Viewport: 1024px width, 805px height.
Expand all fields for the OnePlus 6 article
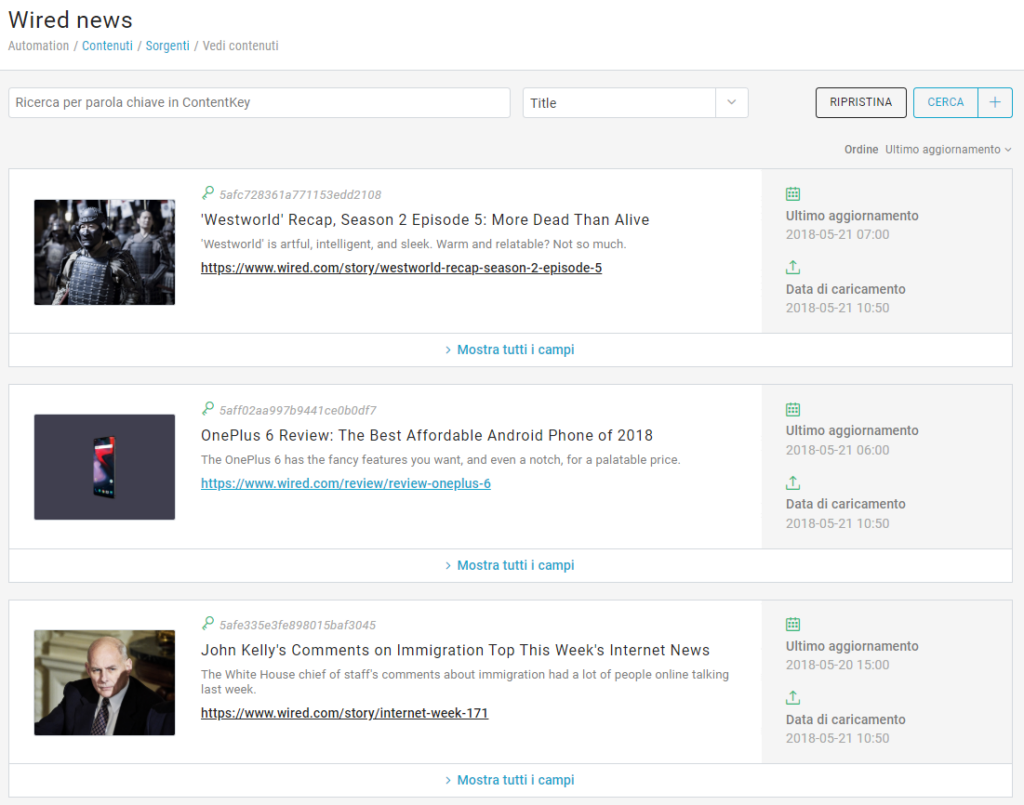[510, 565]
